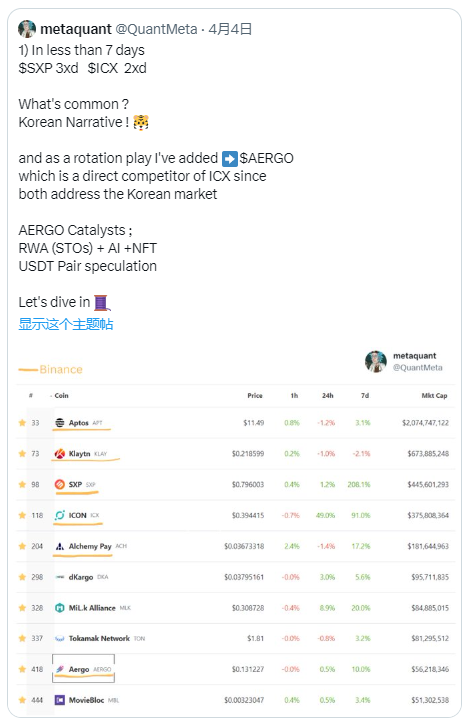The height and width of the screenshot is (722, 467).
Task: Toggle favorite star for Aptos row
Action: click(22, 422)
